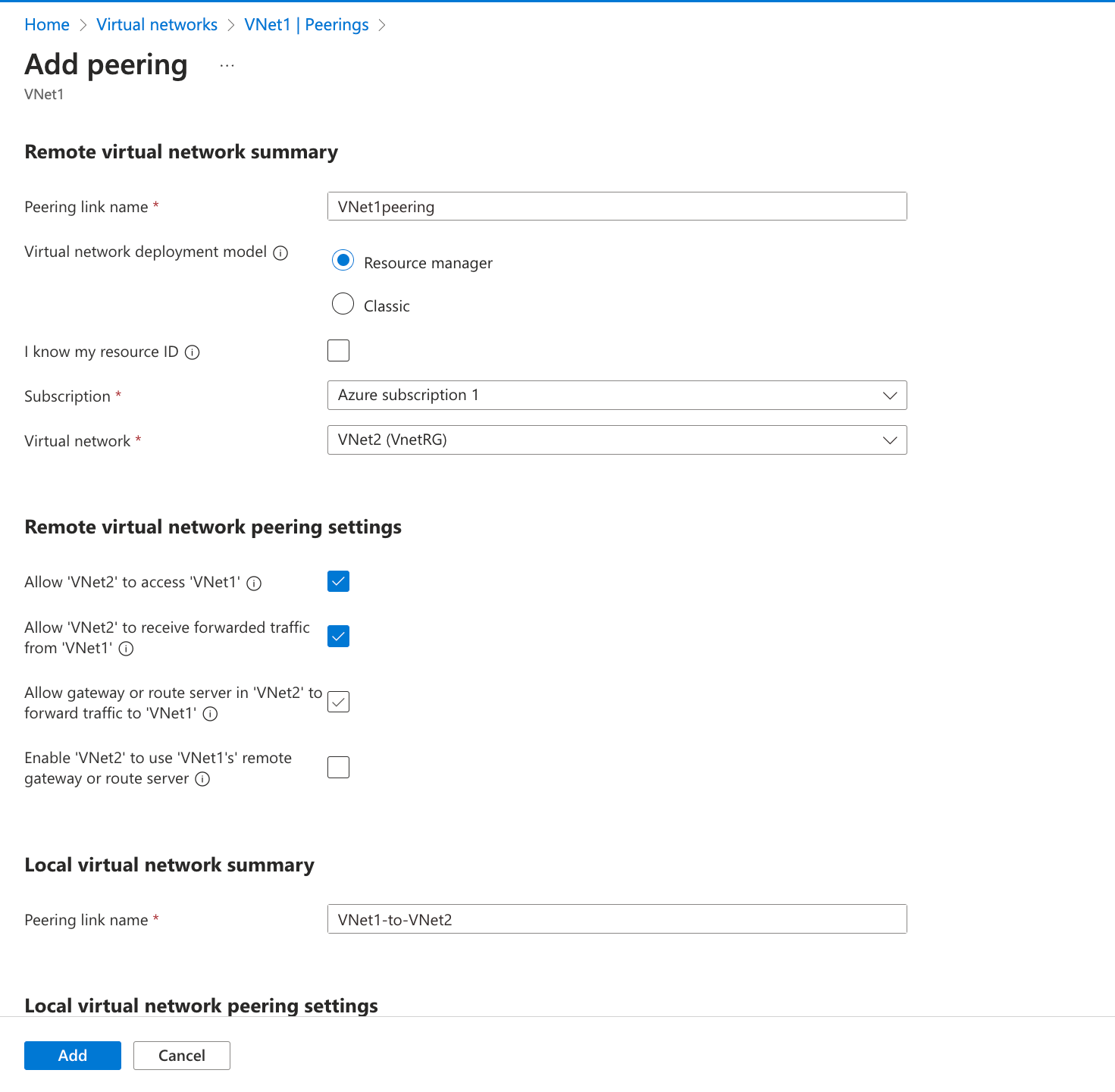This screenshot has height=1092, width=1115.
Task: Click the Add button
Action: (72, 1055)
